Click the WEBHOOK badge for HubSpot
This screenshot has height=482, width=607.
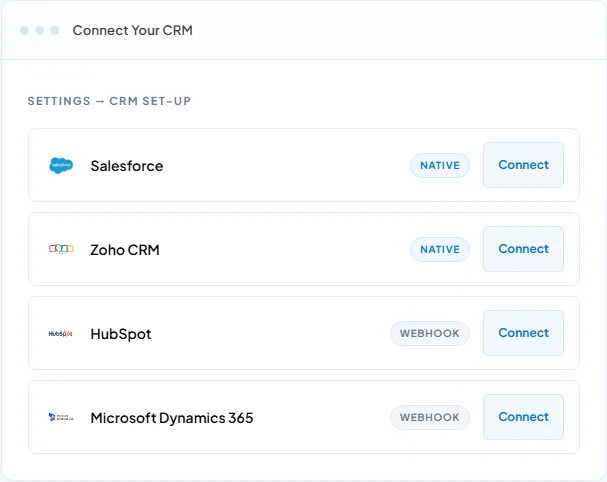pyautogui.click(x=430, y=333)
